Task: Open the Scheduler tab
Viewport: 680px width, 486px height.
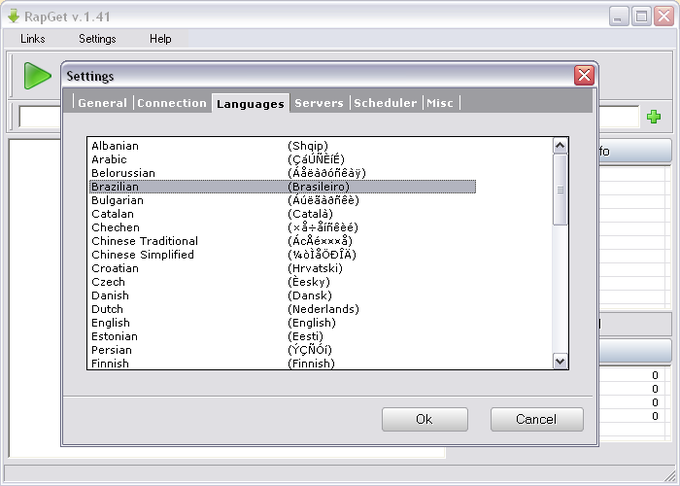Action: [385, 103]
